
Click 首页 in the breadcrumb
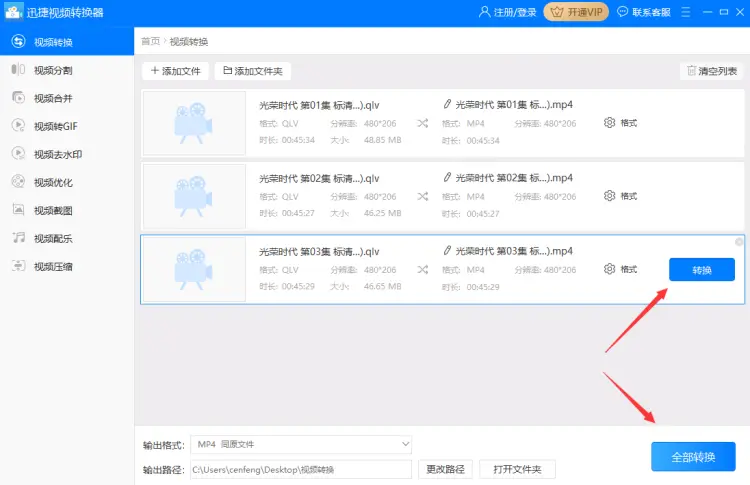pyautogui.click(x=150, y=41)
